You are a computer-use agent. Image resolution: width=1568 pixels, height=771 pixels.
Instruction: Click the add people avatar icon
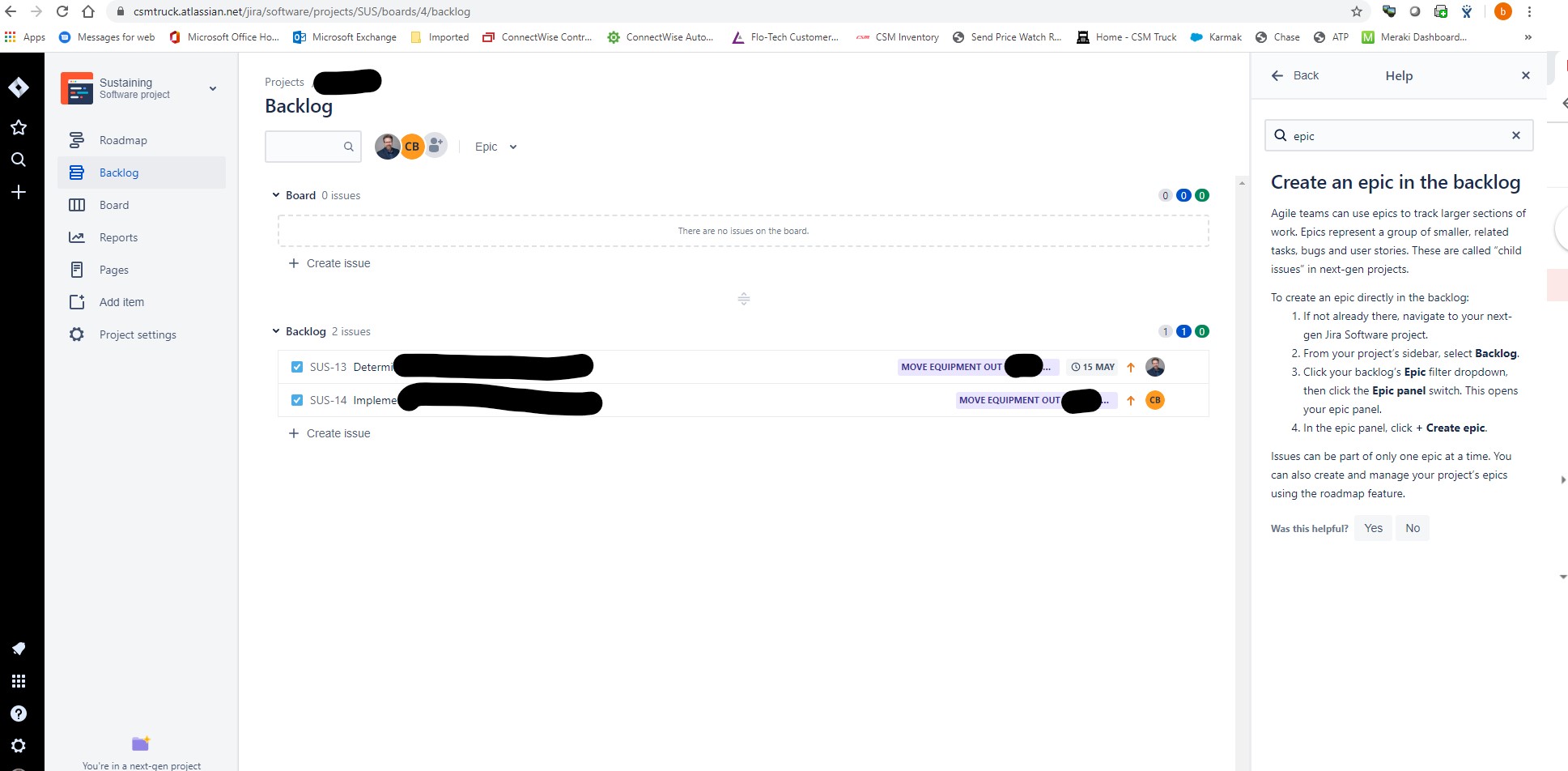tap(436, 146)
